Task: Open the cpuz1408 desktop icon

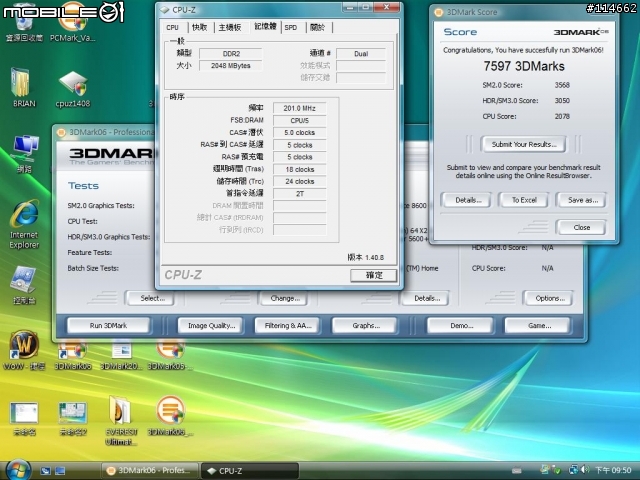Action: coord(72,89)
